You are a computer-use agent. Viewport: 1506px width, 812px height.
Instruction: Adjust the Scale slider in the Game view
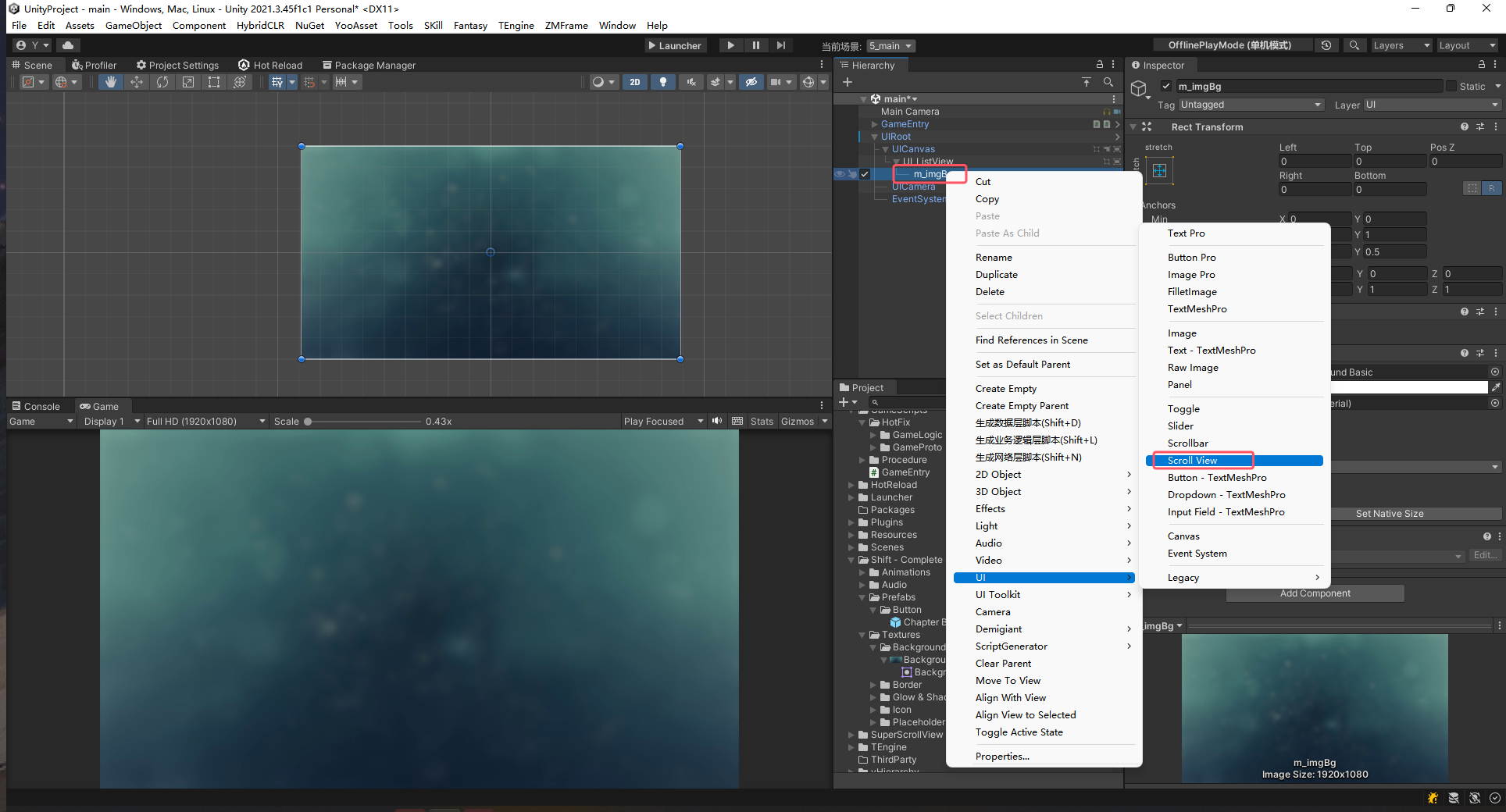click(309, 421)
